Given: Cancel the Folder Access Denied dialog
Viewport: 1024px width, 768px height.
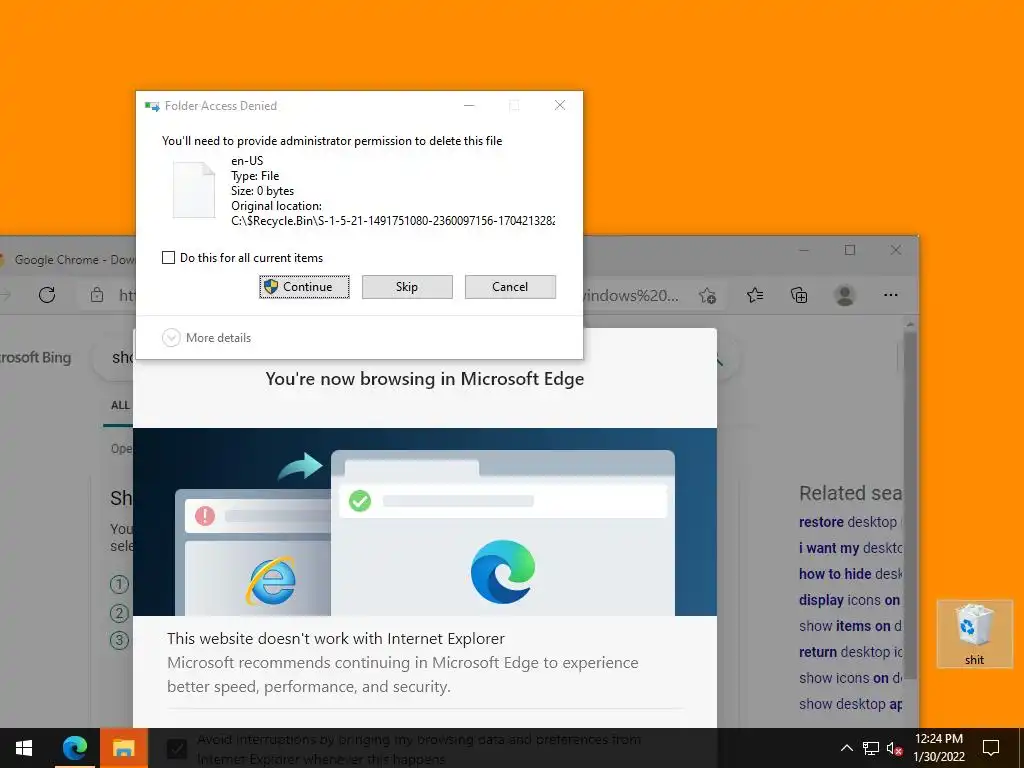Looking at the screenshot, I should pyautogui.click(x=510, y=287).
